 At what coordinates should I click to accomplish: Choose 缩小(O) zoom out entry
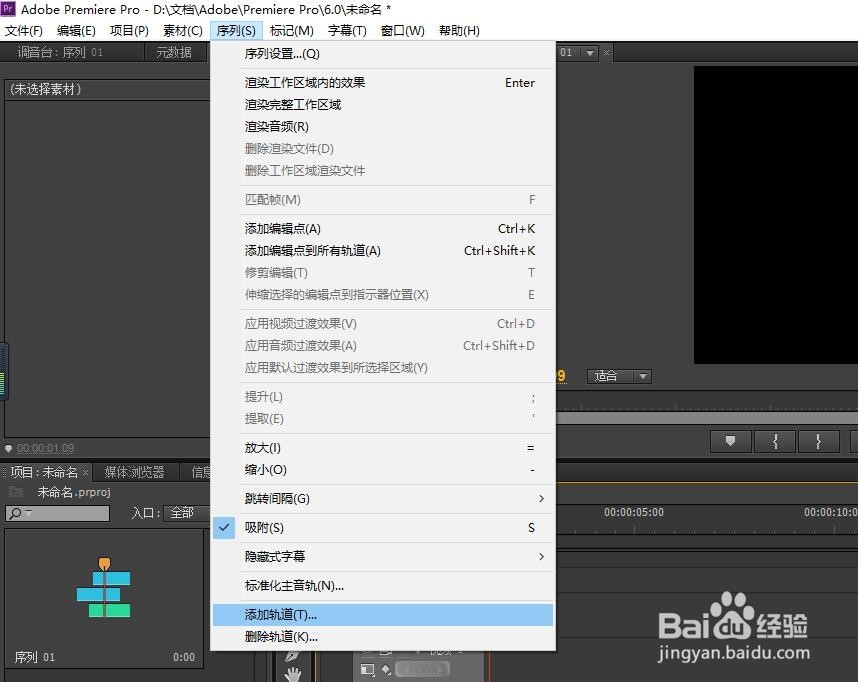coord(382,470)
